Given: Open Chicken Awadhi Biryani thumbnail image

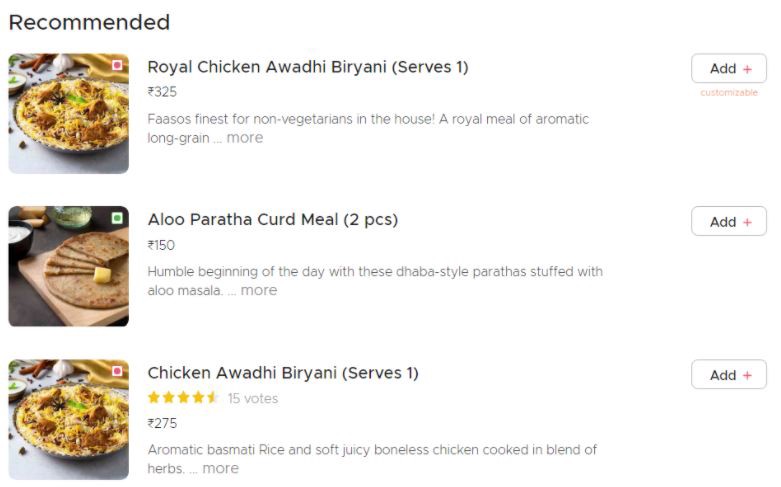Looking at the screenshot, I should pyautogui.click(x=68, y=420).
